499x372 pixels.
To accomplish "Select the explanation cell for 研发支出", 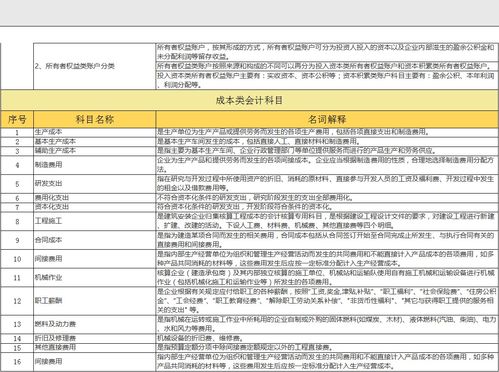I will point(327,184).
